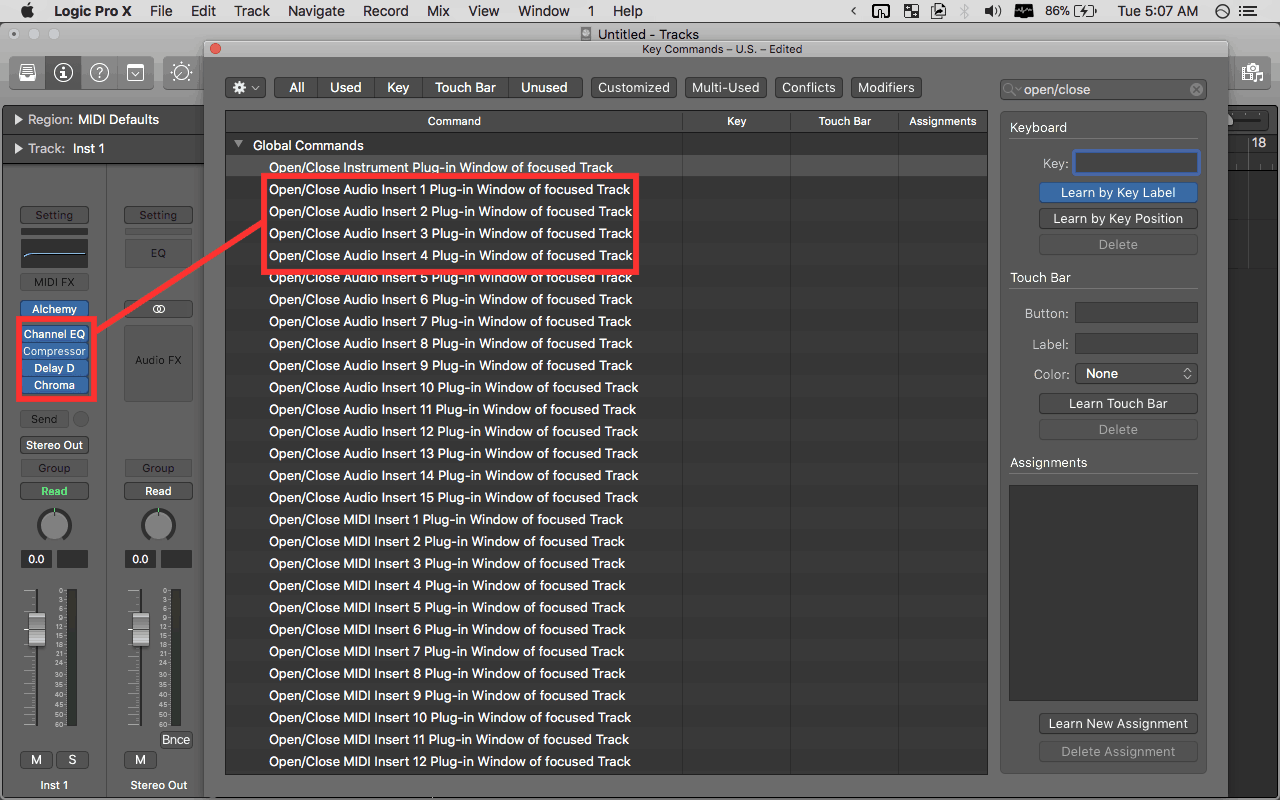
Task: Toggle the Inspector info icon
Action: tap(63, 72)
